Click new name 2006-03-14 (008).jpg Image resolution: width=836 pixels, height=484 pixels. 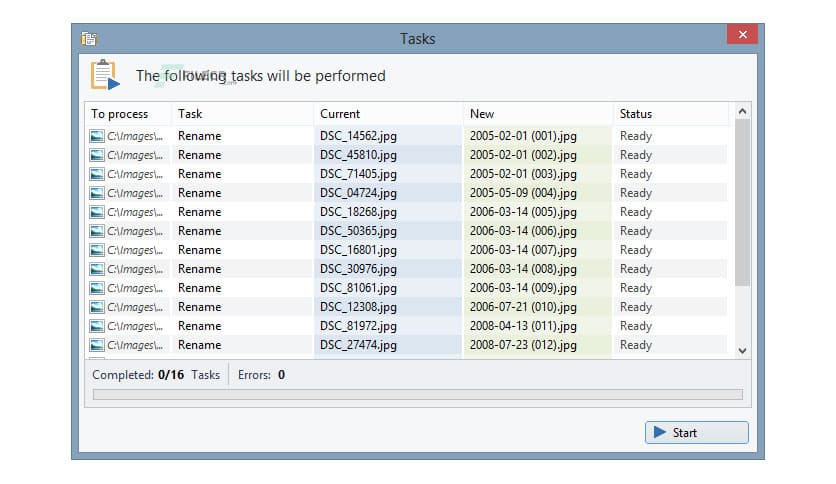(523, 269)
